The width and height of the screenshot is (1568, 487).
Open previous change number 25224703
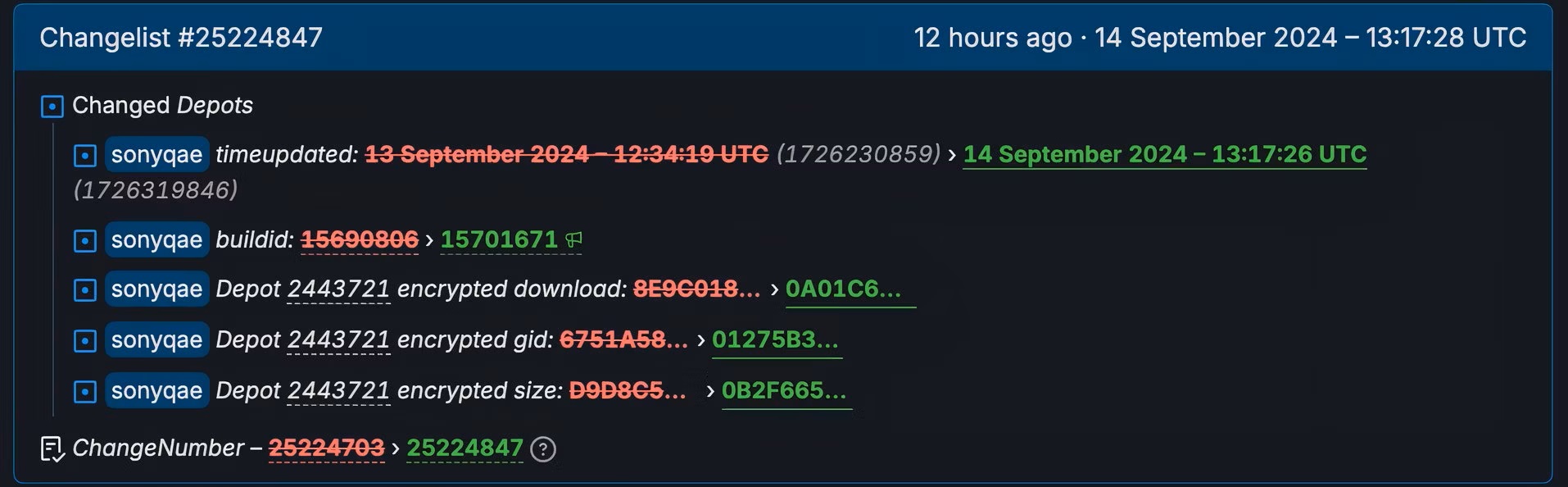[x=326, y=448]
